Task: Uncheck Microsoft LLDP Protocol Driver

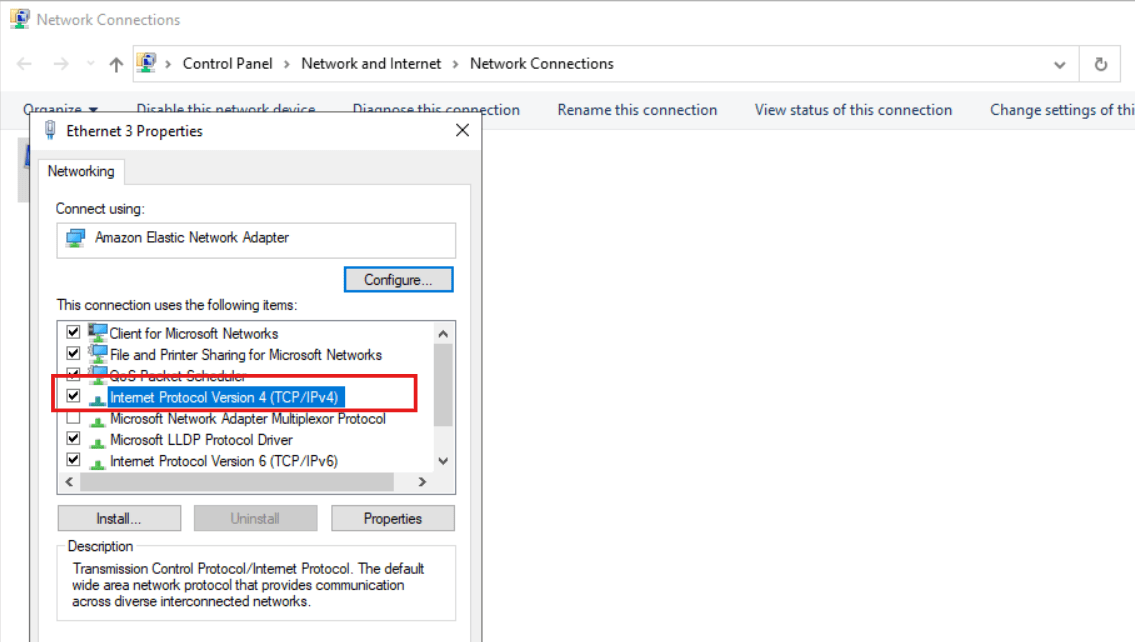Action: 73,439
